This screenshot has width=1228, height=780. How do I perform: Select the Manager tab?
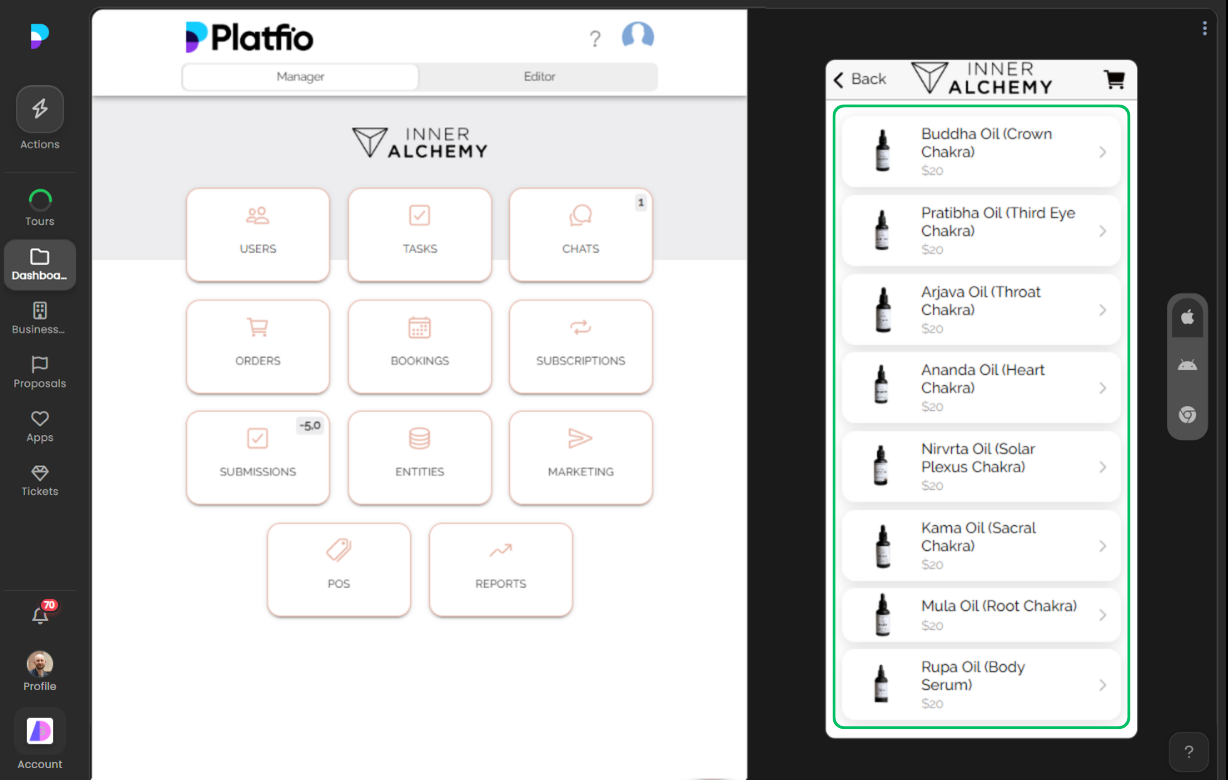[x=299, y=76]
